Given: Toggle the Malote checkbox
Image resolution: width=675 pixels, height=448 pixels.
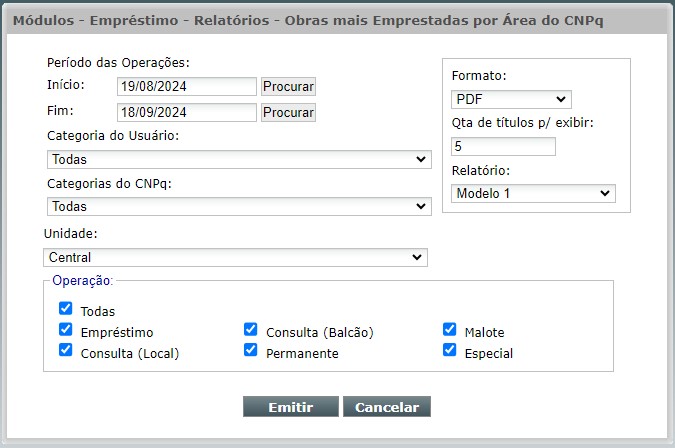Looking at the screenshot, I should (x=449, y=329).
